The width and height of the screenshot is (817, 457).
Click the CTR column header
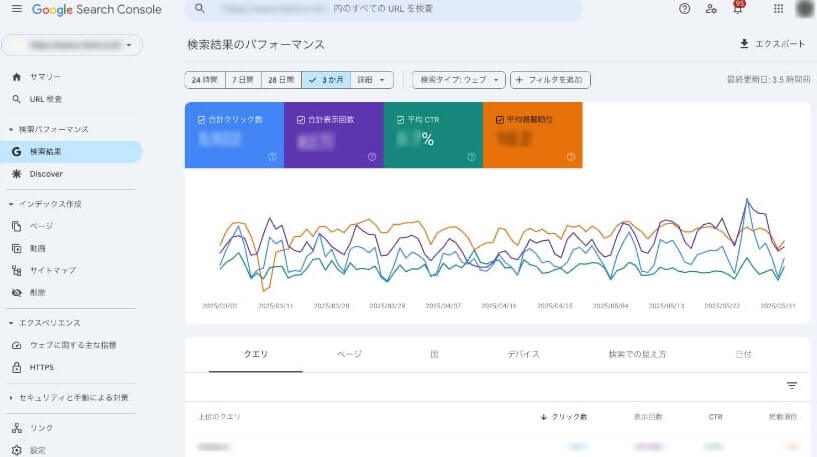click(x=715, y=417)
